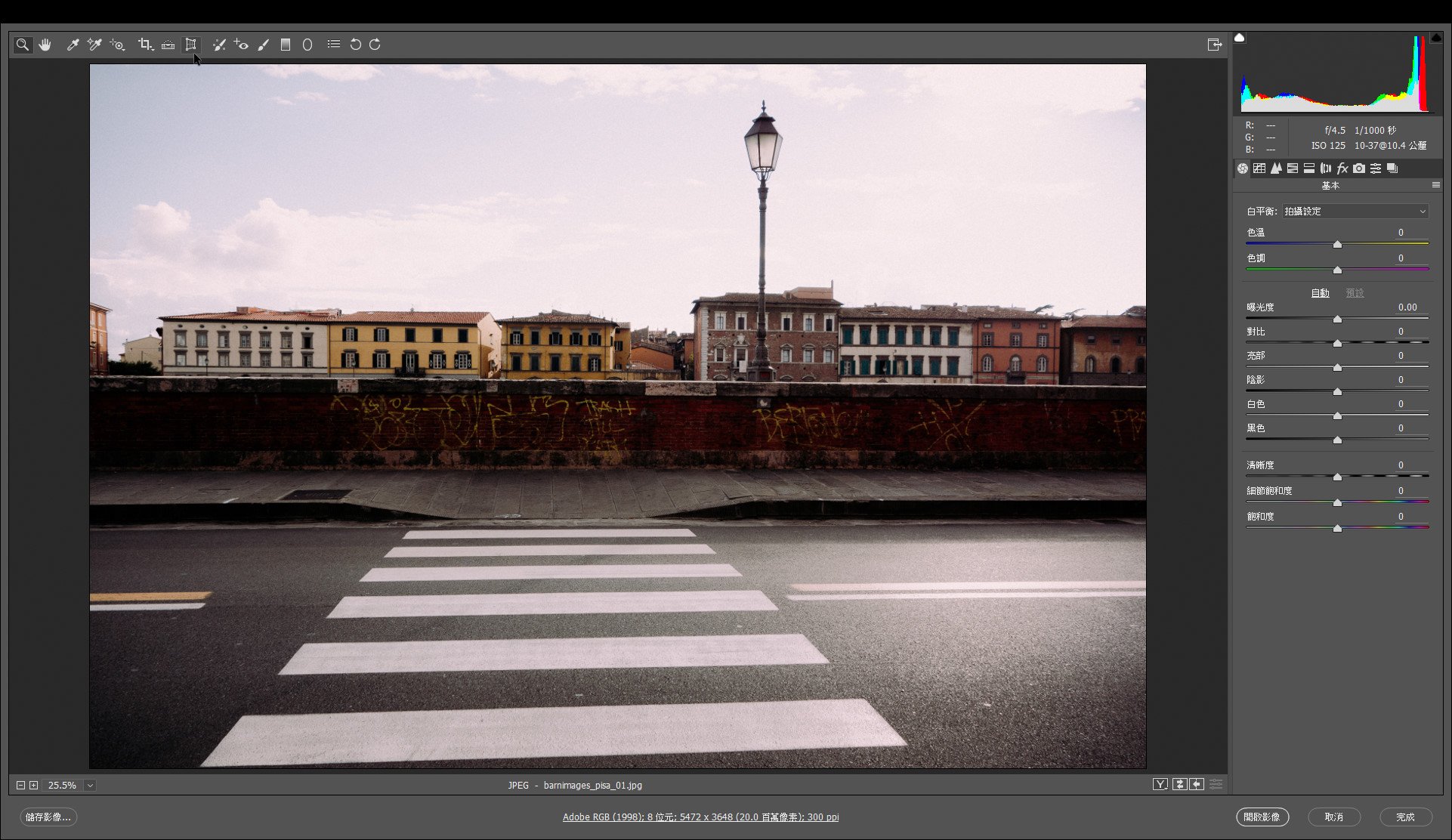Viewport: 1452px width, 840px height.
Task: Copy current settings to Before
Action: pyautogui.click(x=1197, y=785)
